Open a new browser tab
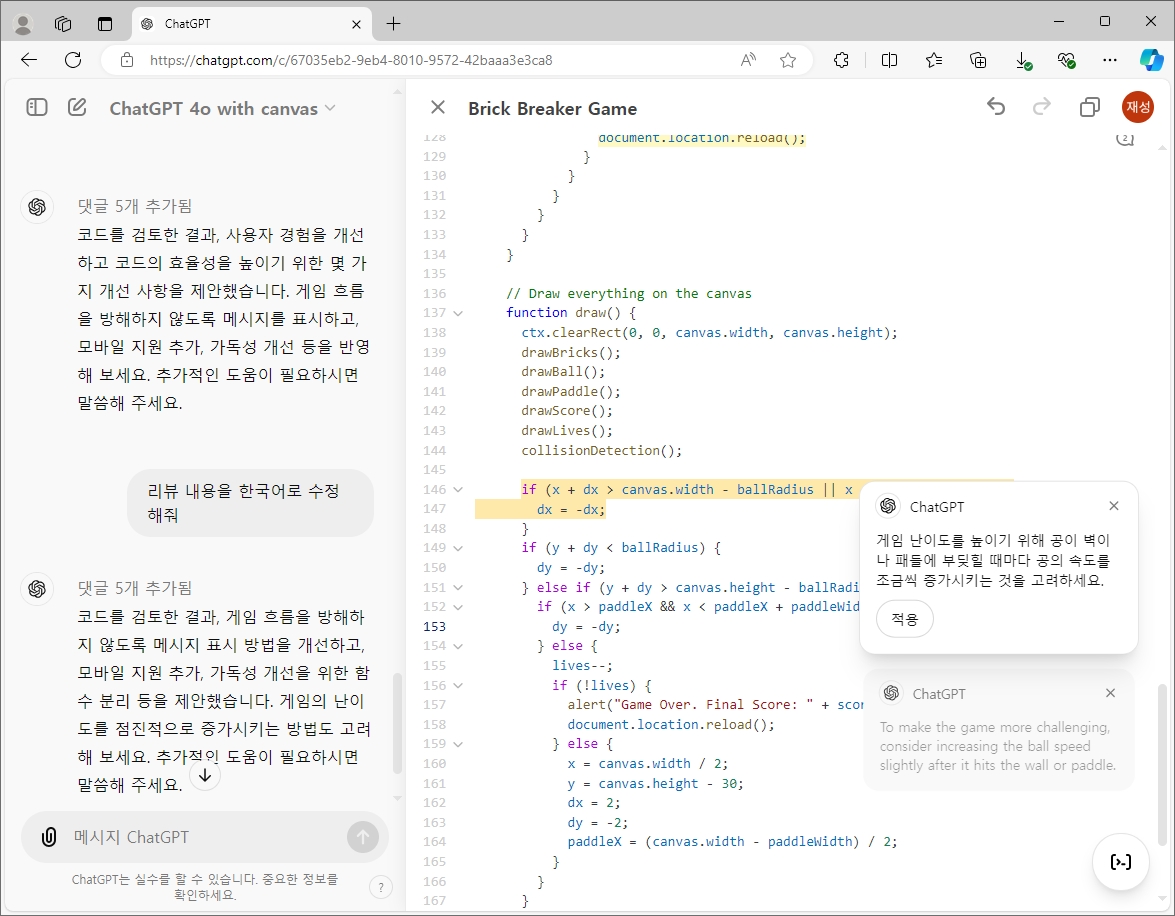 coord(393,24)
